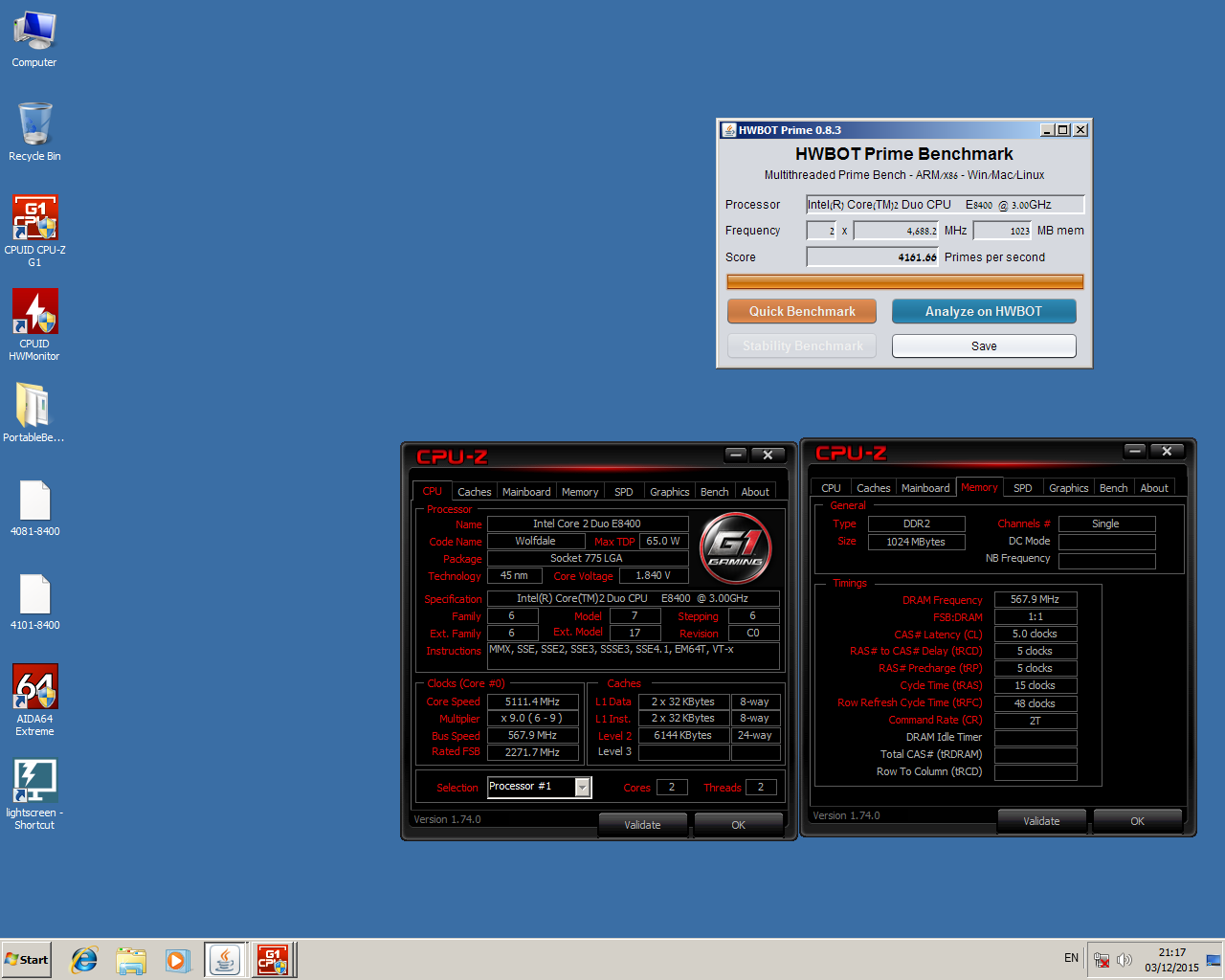Click the memory Size value 1024 MBytes

click(x=915, y=542)
